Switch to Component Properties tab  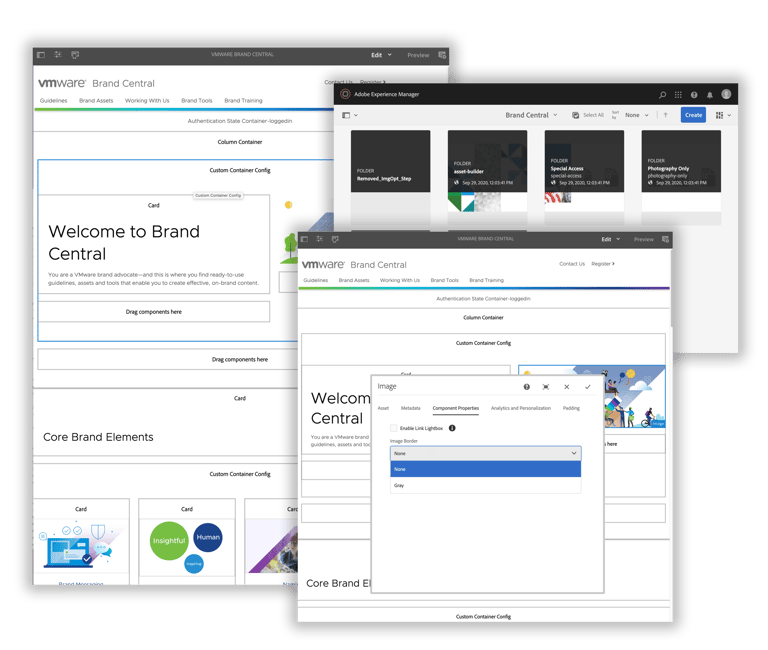(456, 408)
